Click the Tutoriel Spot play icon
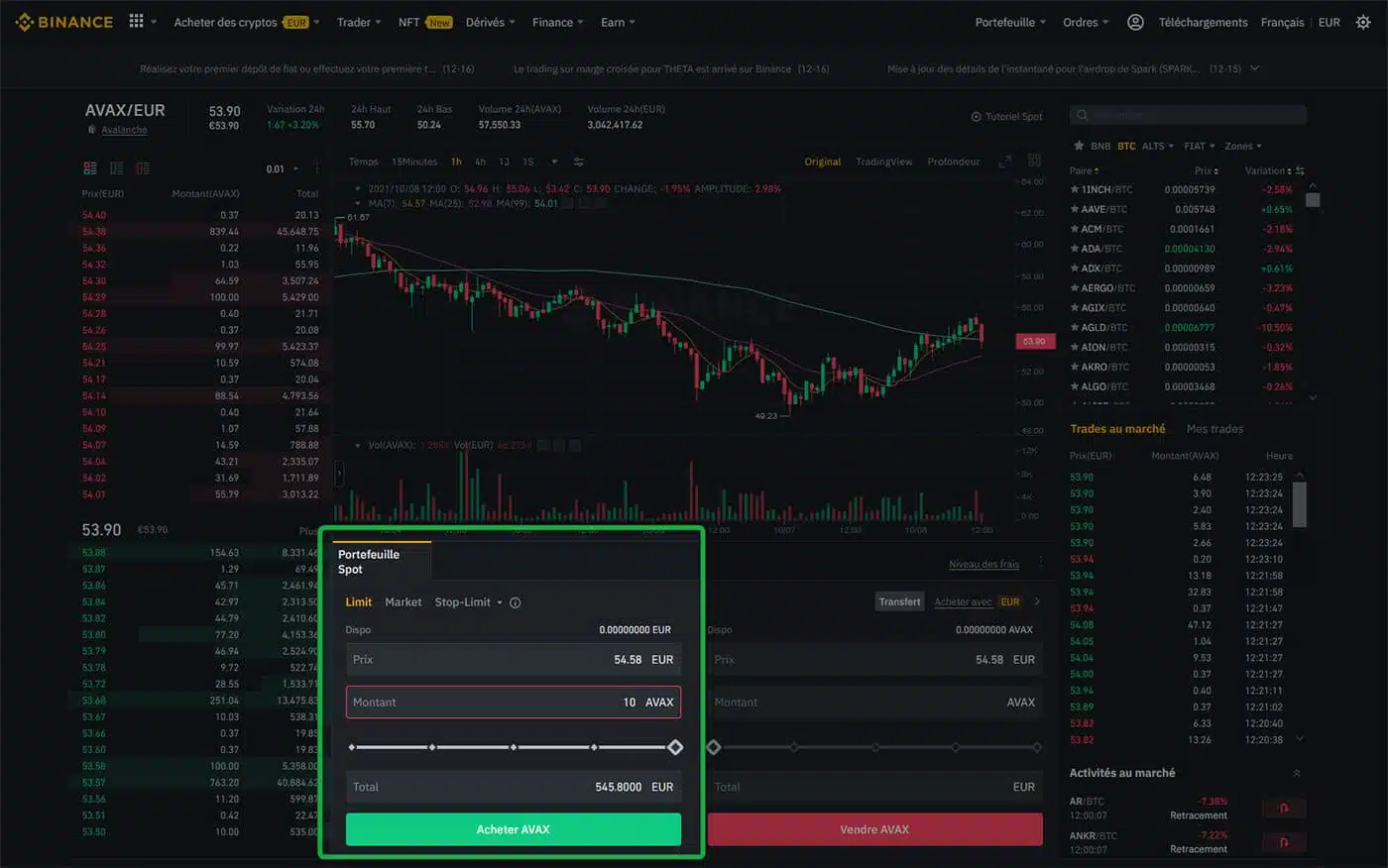The height and width of the screenshot is (868, 1388). (976, 117)
